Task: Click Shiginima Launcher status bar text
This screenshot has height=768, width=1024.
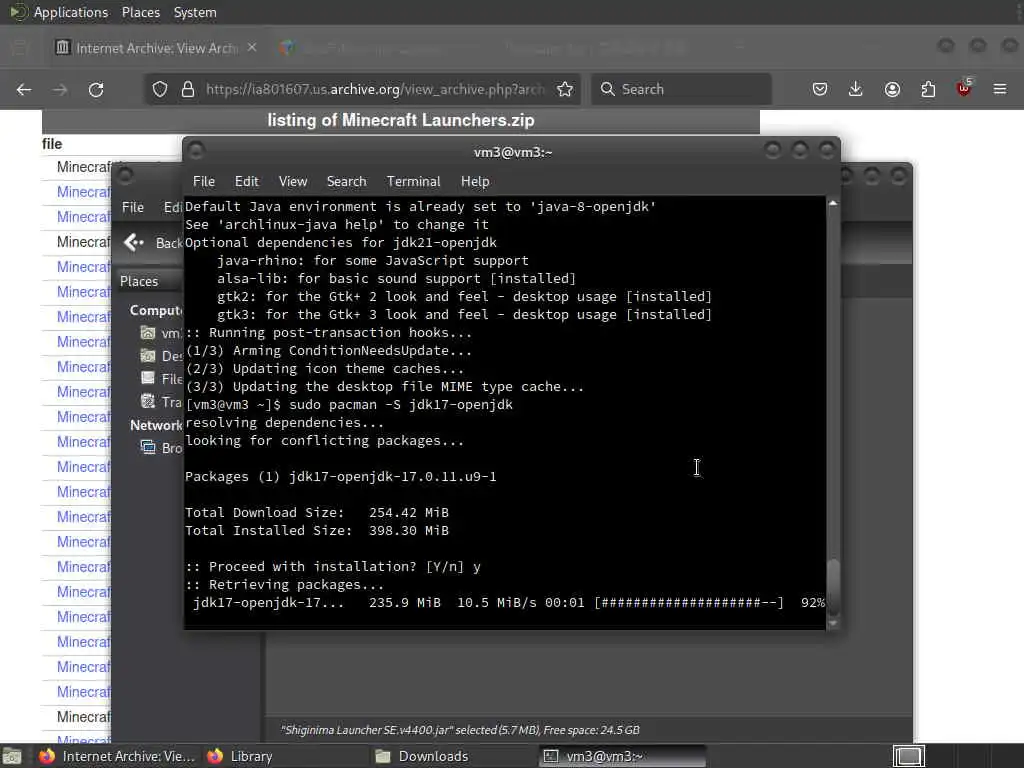Action: click(460, 730)
